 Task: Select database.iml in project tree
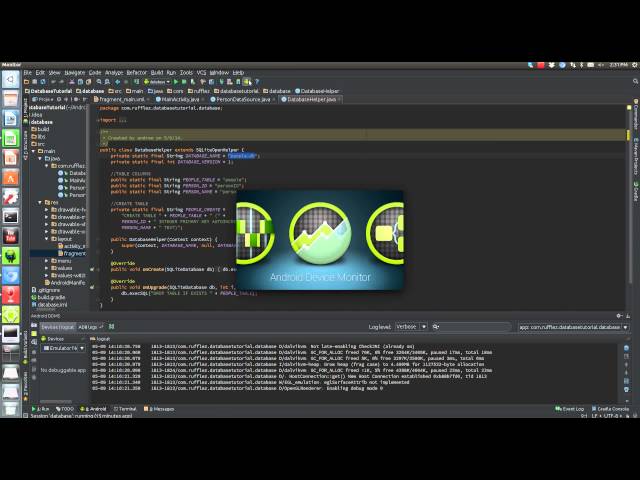click(49, 304)
